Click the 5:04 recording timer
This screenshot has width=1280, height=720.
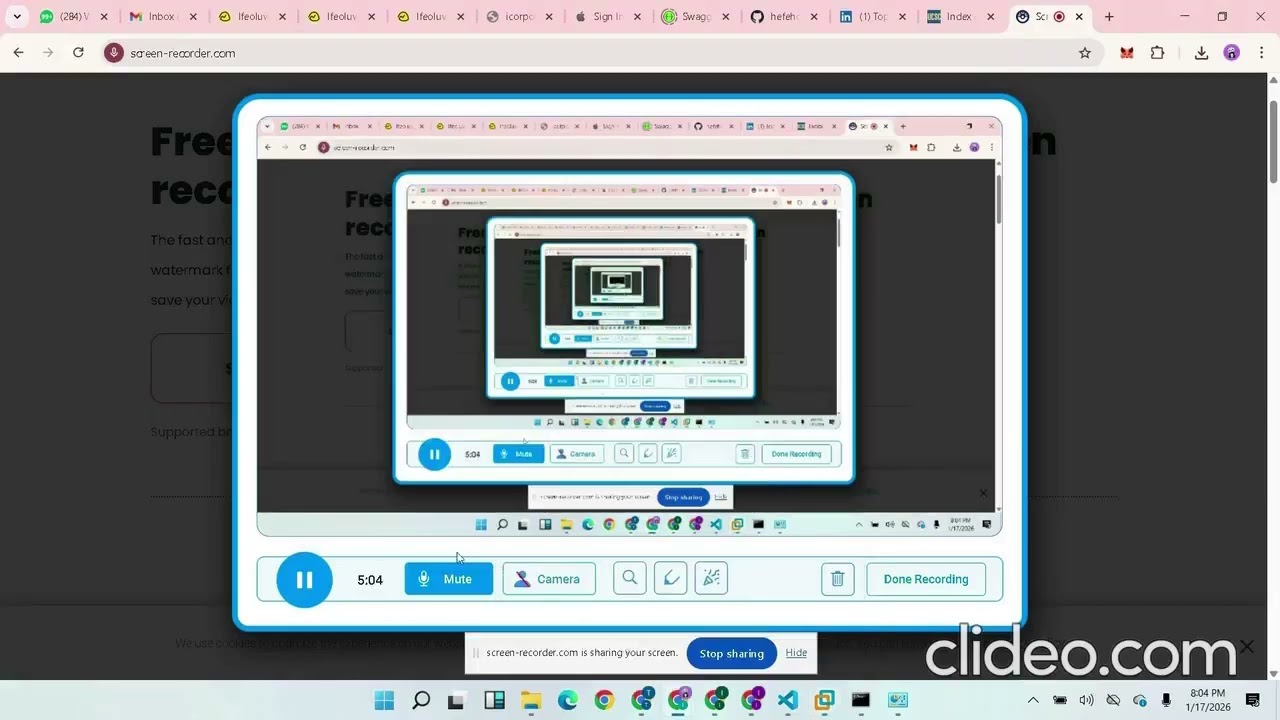click(x=370, y=580)
